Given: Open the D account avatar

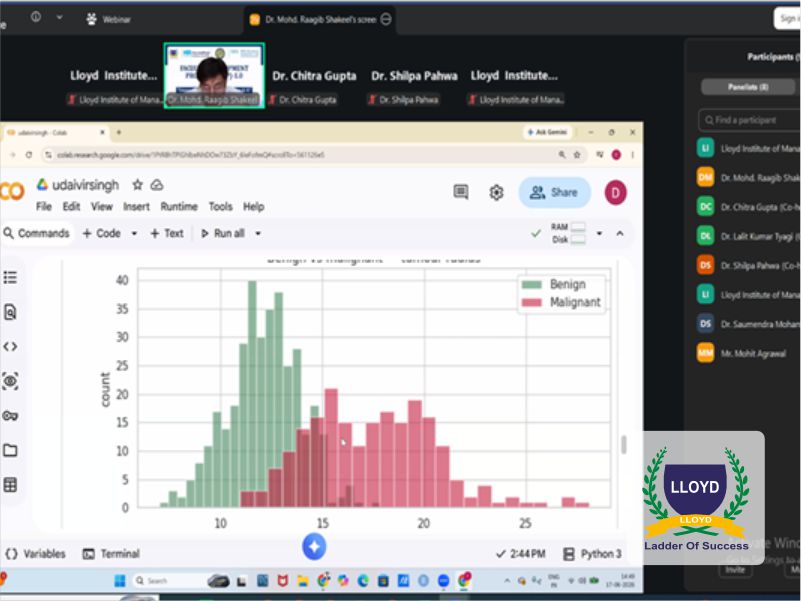Looking at the screenshot, I should point(616,193).
